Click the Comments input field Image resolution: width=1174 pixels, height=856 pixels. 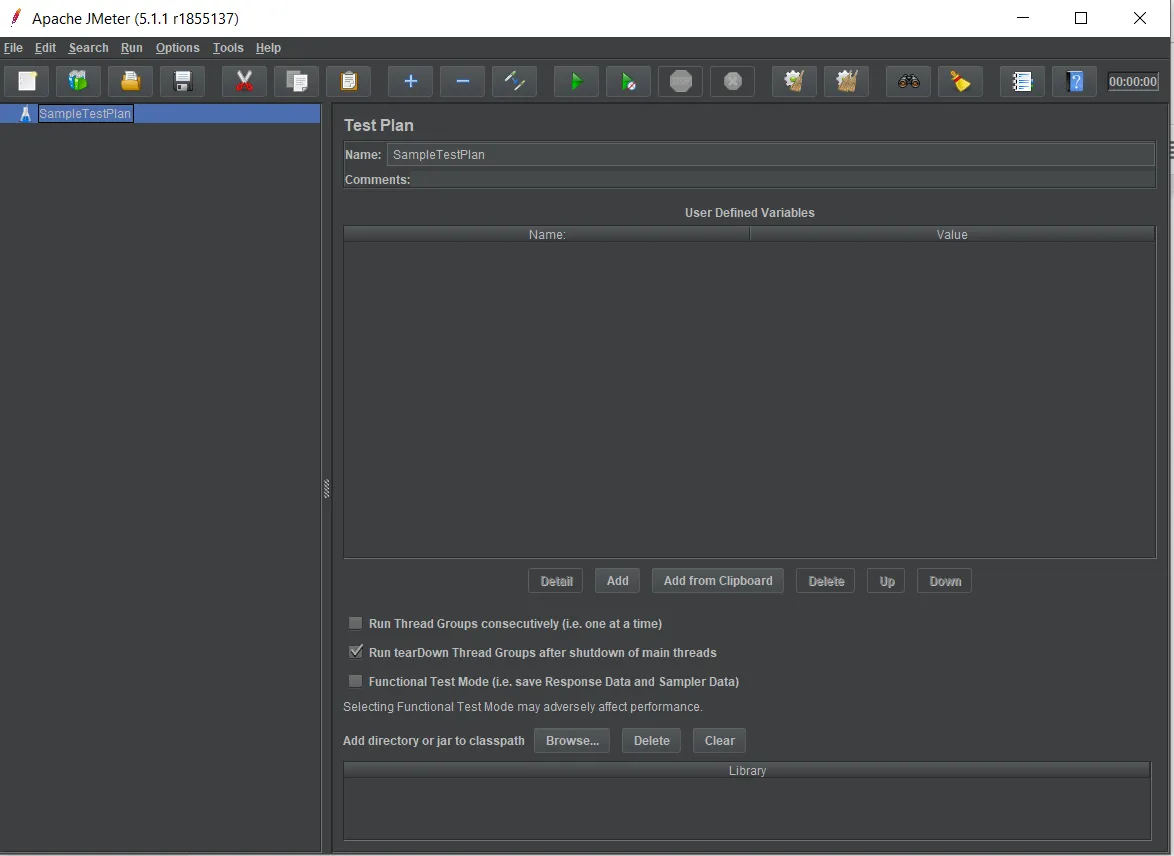[x=784, y=180]
